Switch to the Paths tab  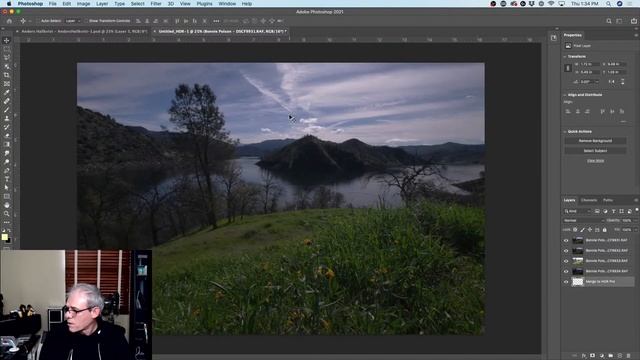pyautogui.click(x=608, y=200)
